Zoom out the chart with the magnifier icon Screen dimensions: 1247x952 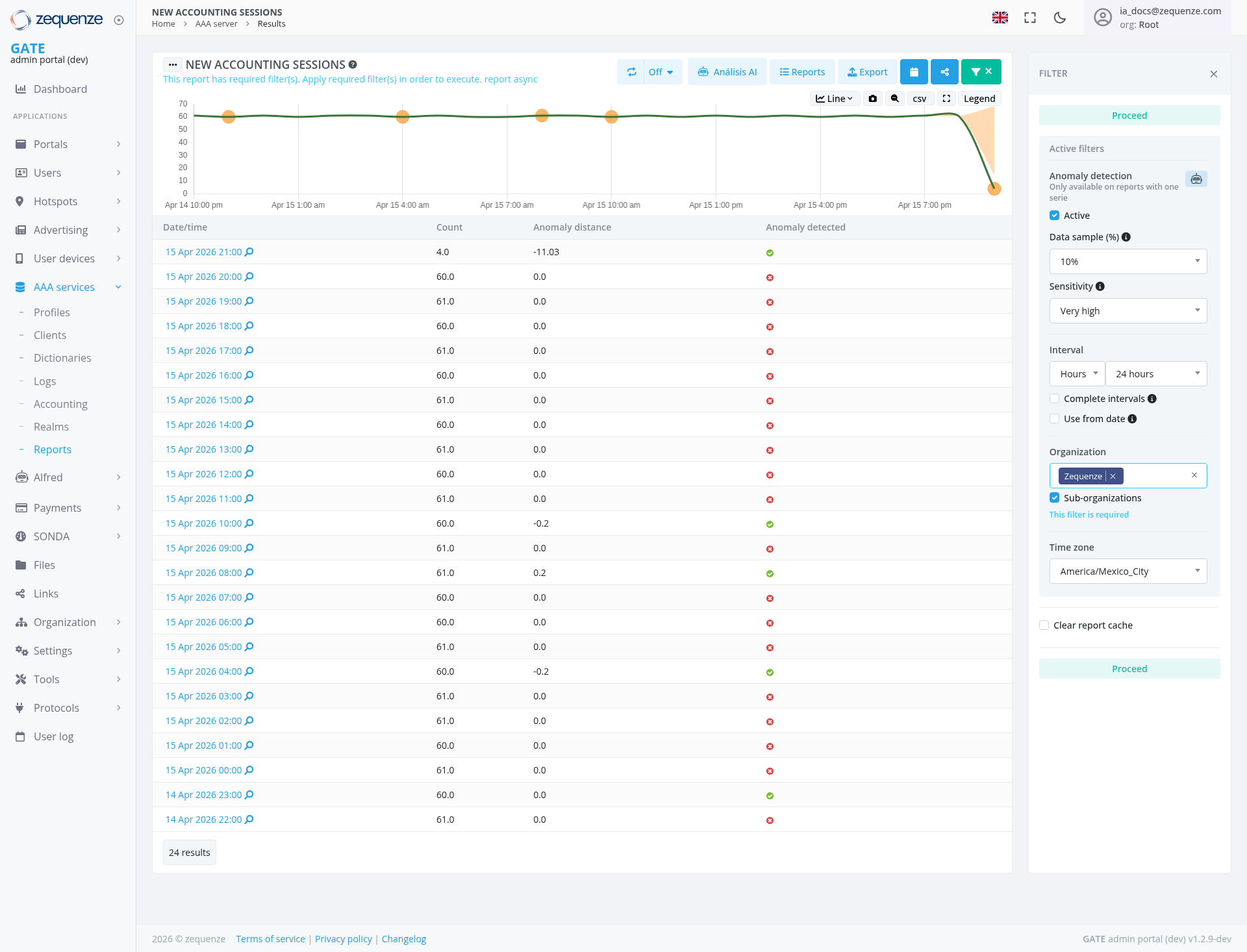pyautogui.click(x=895, y=98)
